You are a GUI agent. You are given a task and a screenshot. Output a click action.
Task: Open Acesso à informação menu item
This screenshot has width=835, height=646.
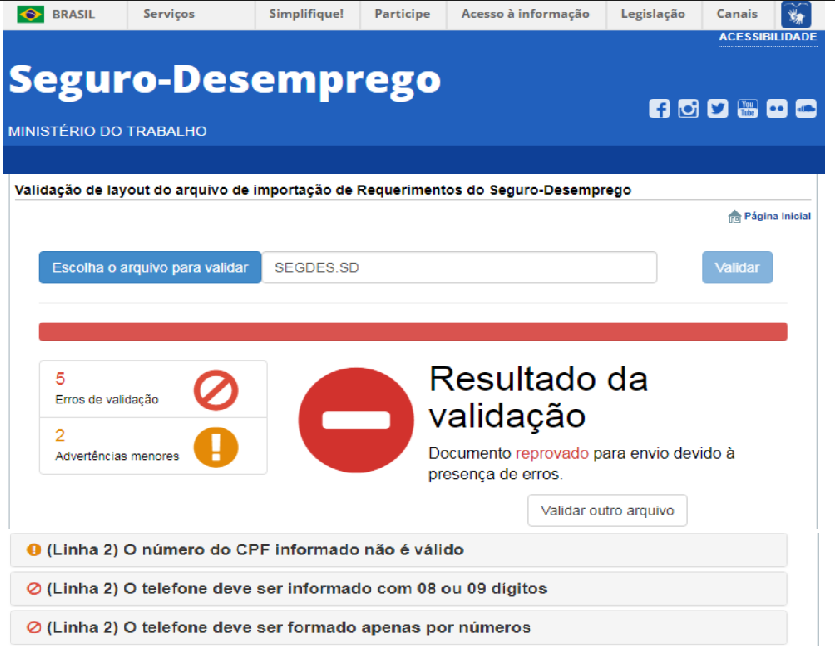[525, 14]
